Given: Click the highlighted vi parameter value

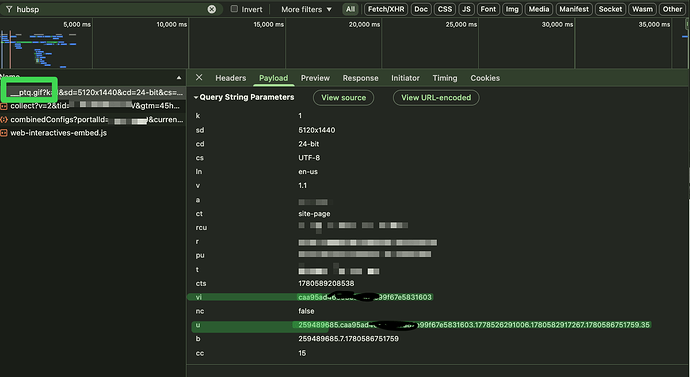Looking at the screenshot, I should (x=365, y=297).
